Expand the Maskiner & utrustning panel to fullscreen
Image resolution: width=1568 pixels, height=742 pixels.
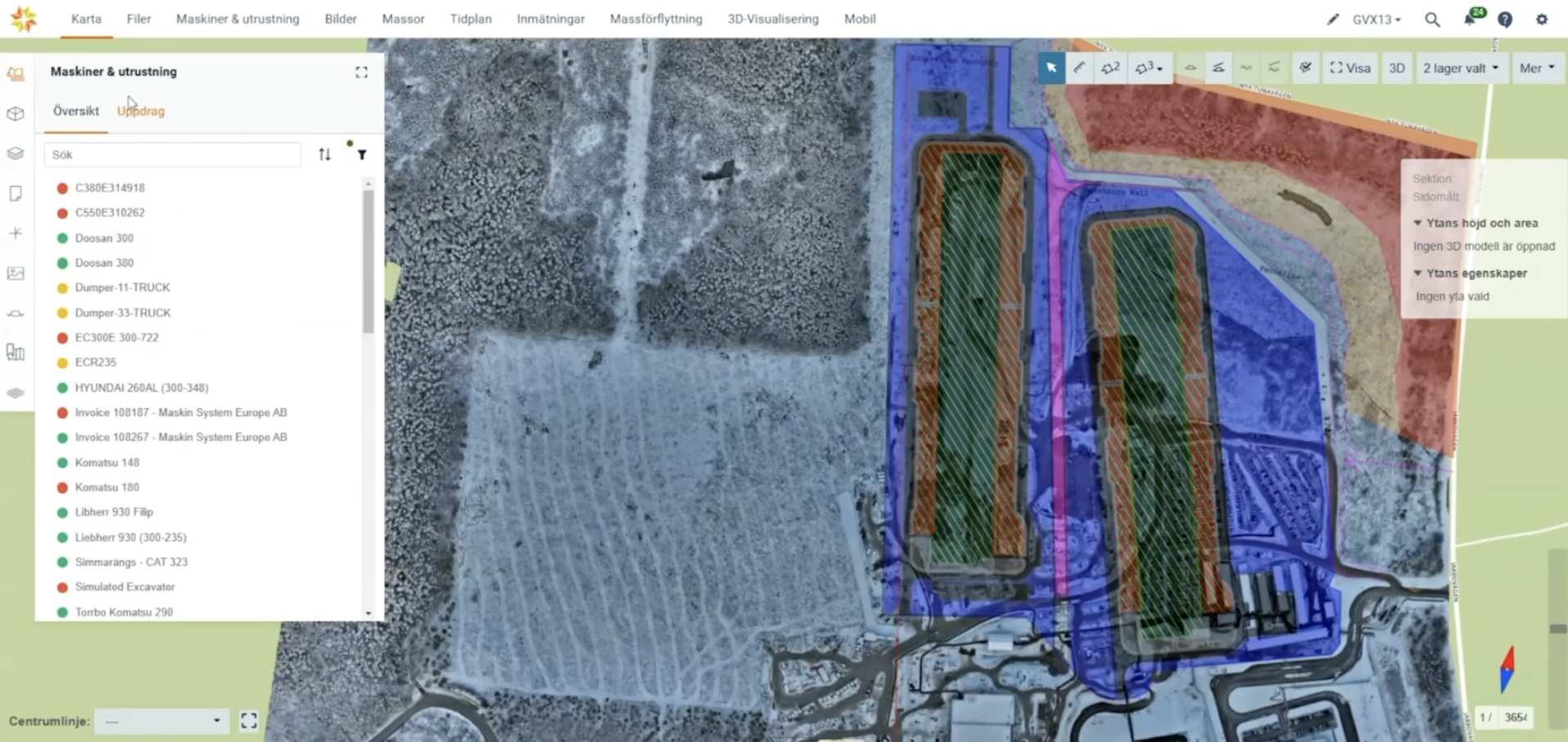click(361, 72)
